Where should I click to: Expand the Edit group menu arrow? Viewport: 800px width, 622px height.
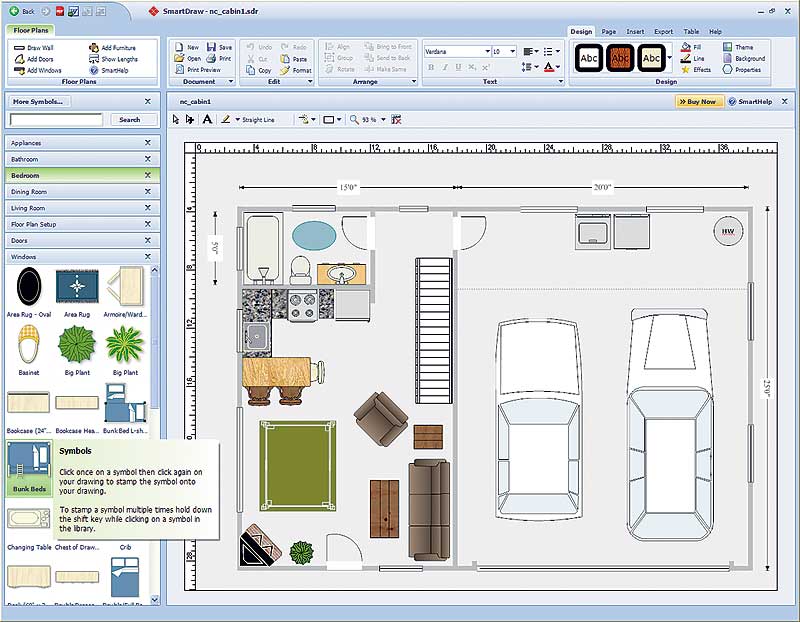(x=310, y=82)
